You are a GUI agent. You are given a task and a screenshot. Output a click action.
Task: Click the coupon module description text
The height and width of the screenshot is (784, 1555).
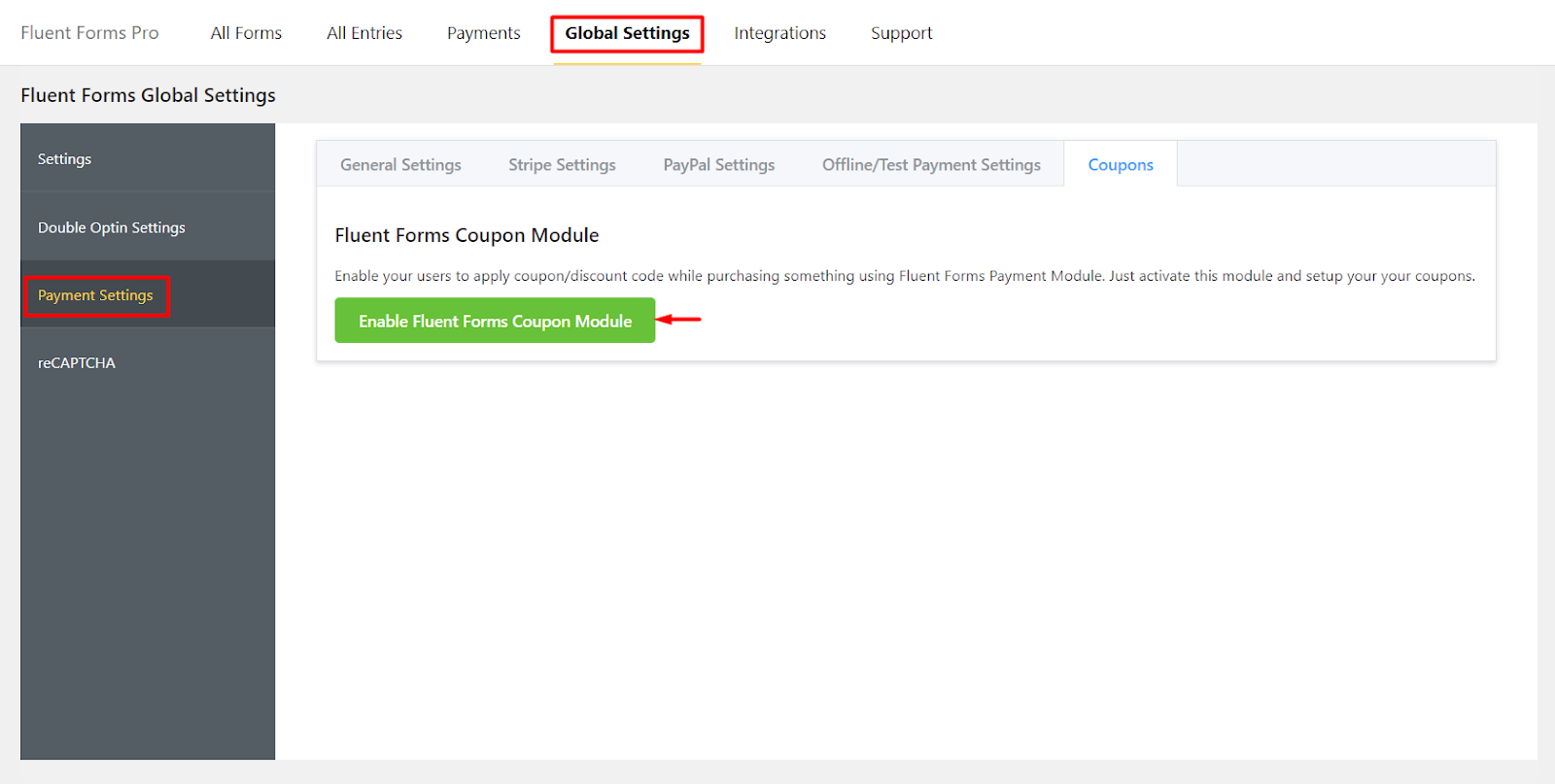click(x=905, y=276)
